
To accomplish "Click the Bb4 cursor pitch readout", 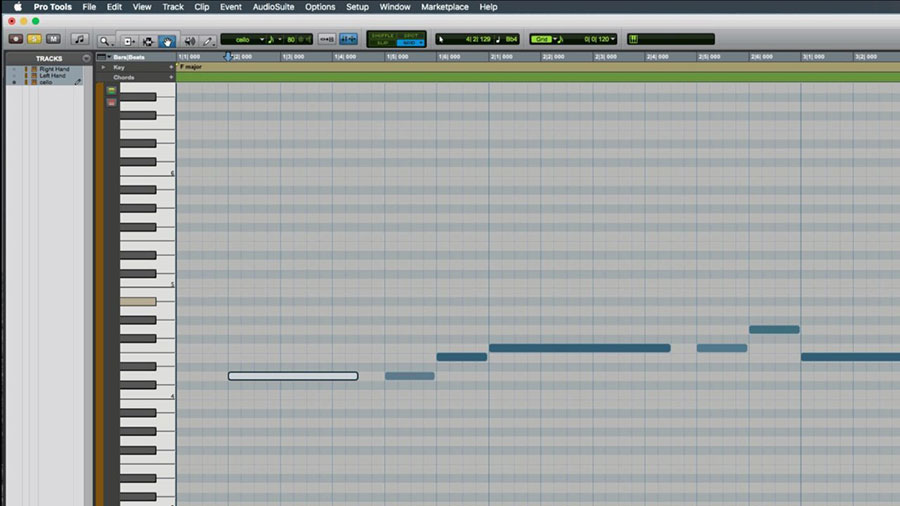I will pos(511,39).
